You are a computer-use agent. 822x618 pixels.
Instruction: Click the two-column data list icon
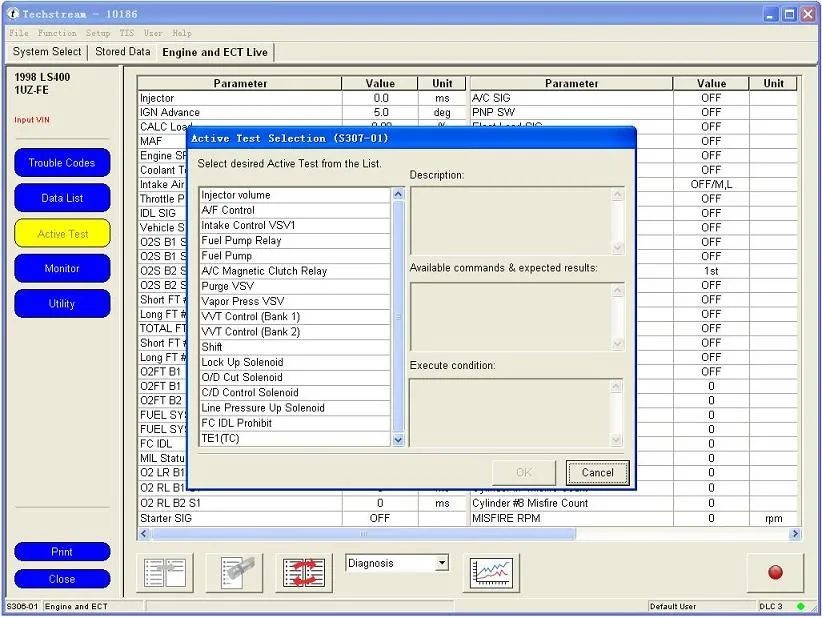click(165, 572)
